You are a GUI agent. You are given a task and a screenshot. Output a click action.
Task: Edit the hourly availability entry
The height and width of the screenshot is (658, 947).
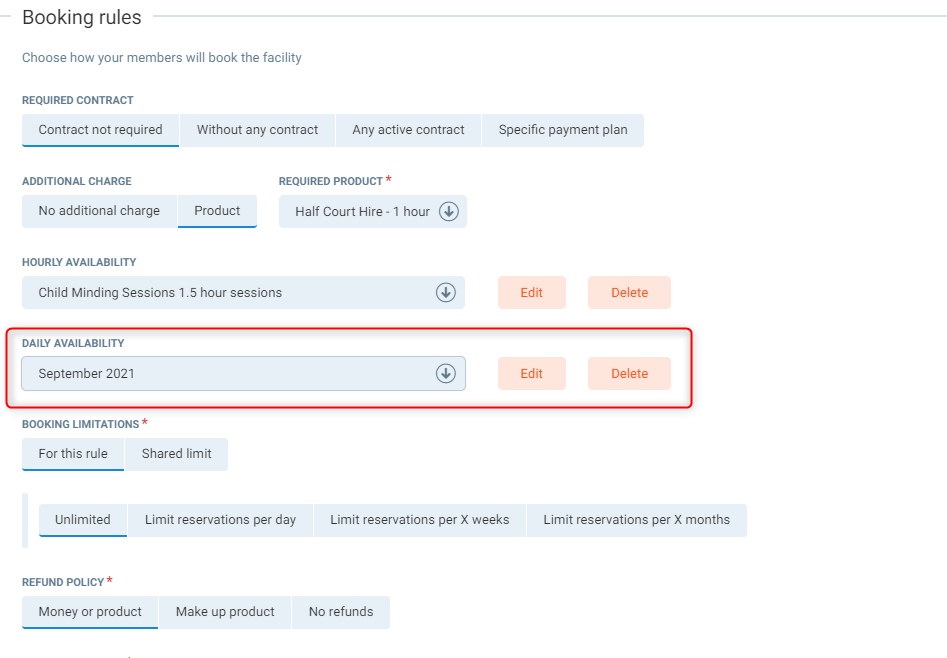point(532,293)
